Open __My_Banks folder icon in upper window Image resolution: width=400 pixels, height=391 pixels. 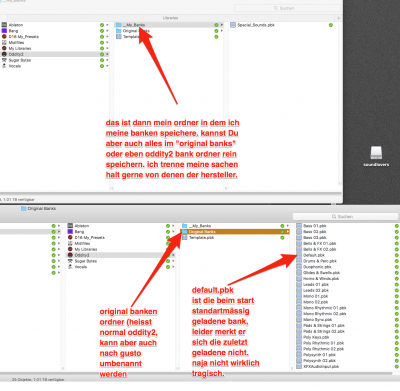[119, 25]
